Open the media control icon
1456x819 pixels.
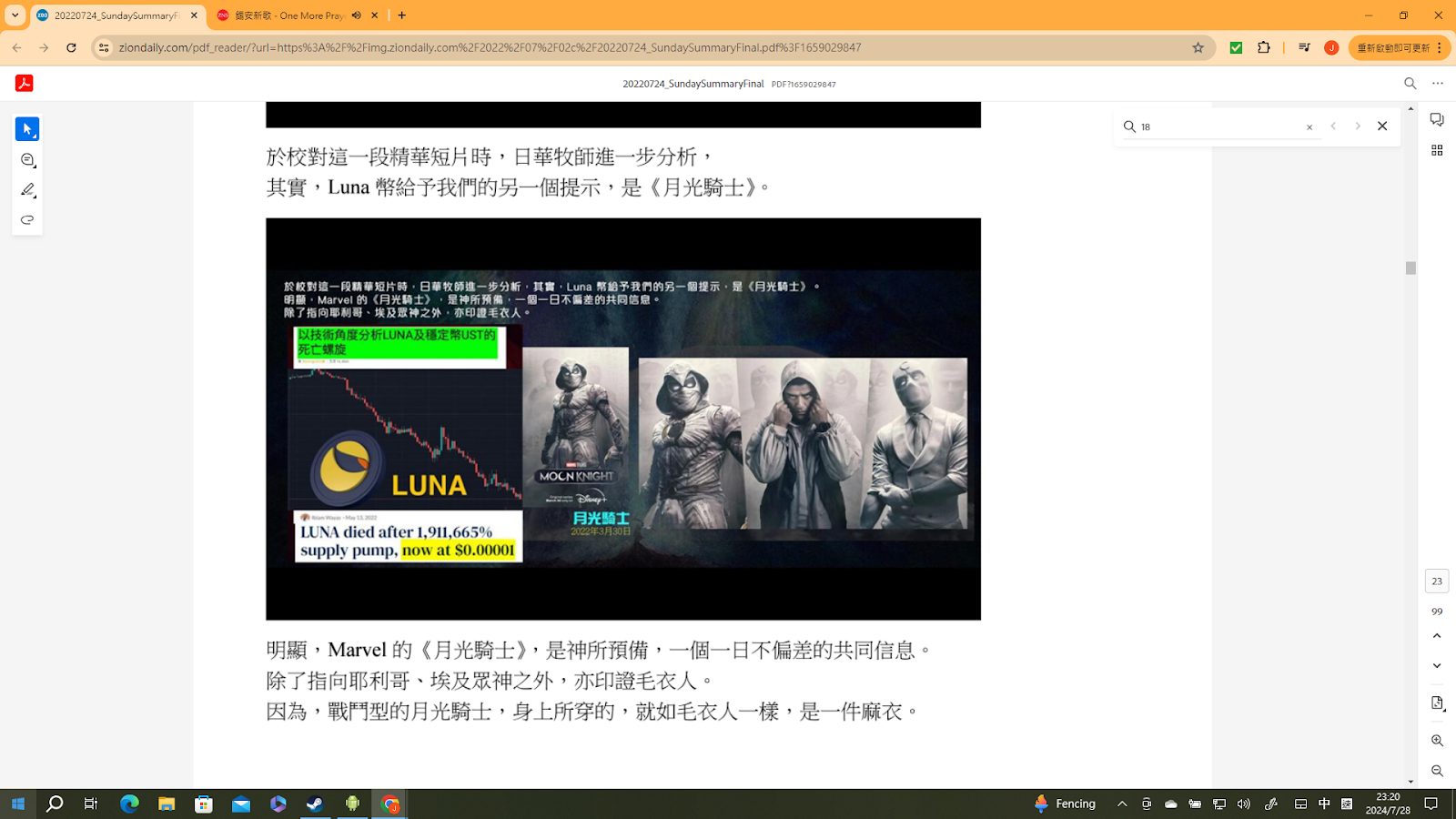pos(1304,47)
